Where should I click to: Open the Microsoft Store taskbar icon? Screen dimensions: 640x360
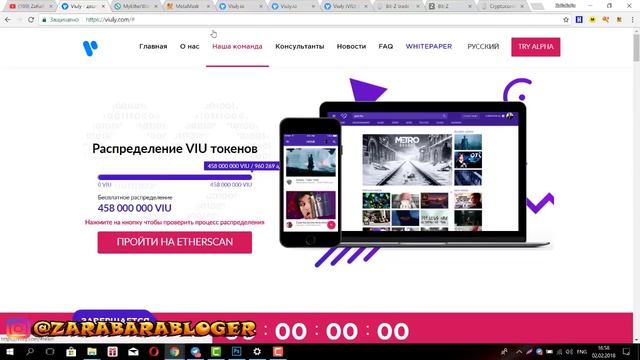point(71,351)
